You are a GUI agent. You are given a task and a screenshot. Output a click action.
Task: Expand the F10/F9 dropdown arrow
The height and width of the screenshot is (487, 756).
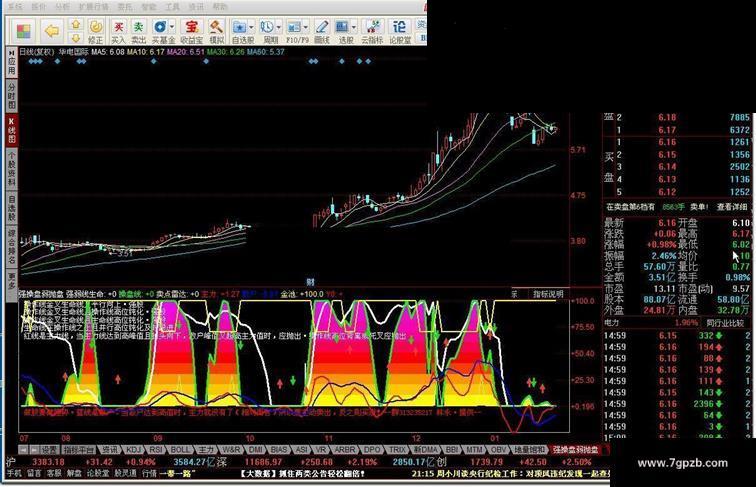point(306,27)
